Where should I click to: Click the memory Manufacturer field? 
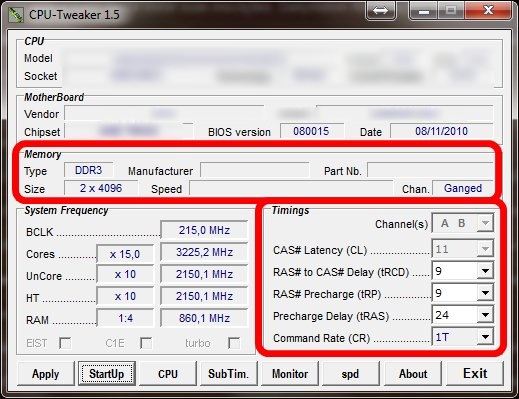(255, 170)
